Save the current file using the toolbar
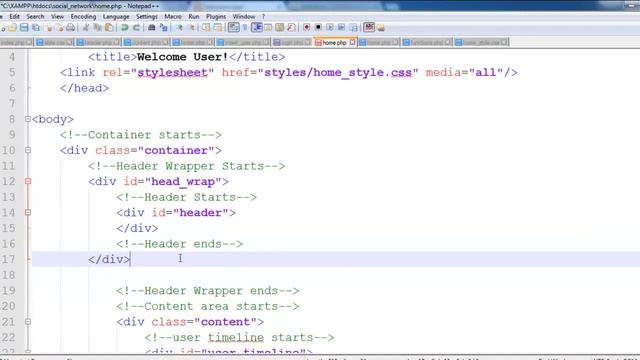Image resolution: width=640 pixels, height=360 pixels. [24, 27]
